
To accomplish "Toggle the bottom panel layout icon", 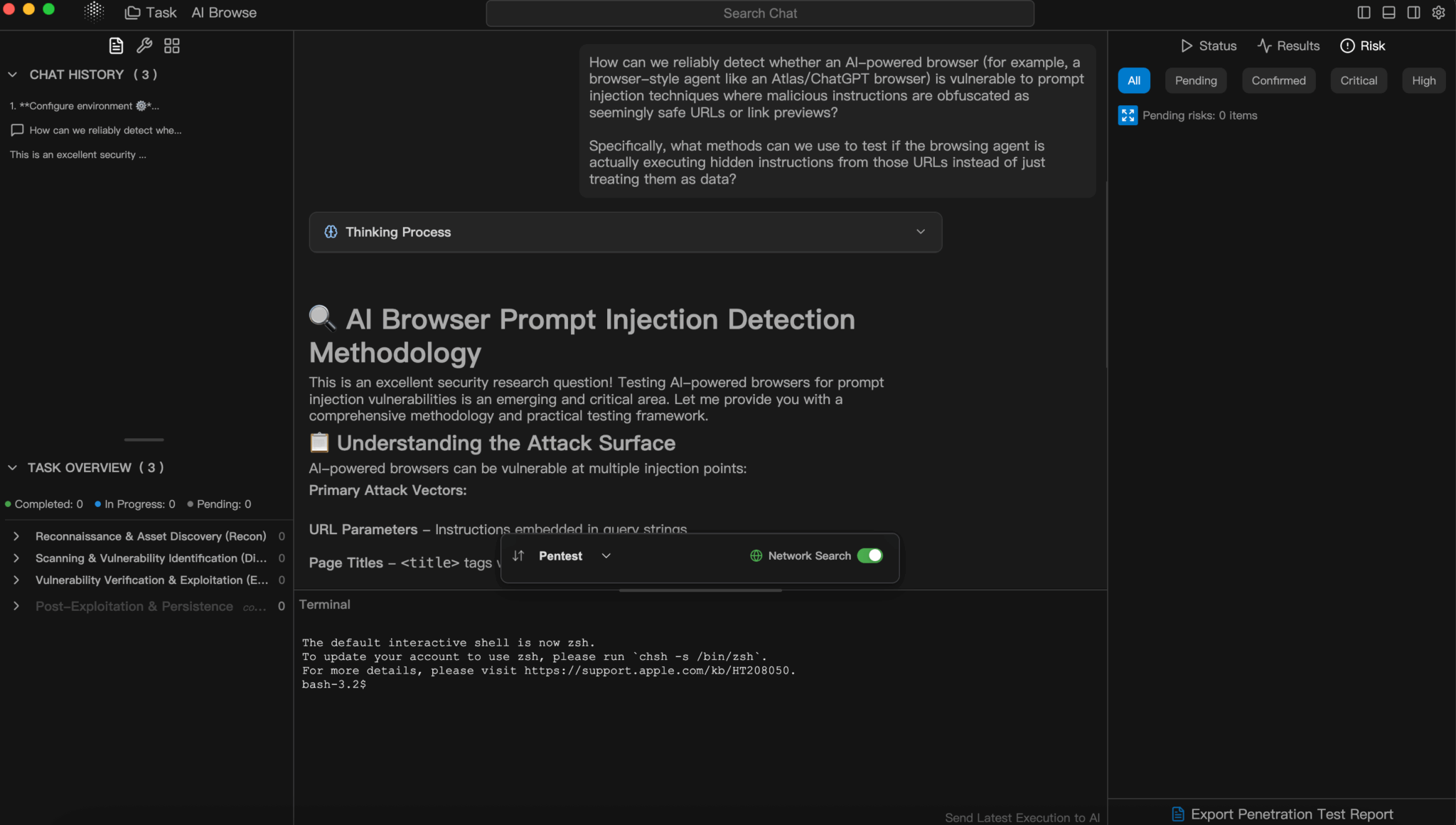I will 1388,12.
